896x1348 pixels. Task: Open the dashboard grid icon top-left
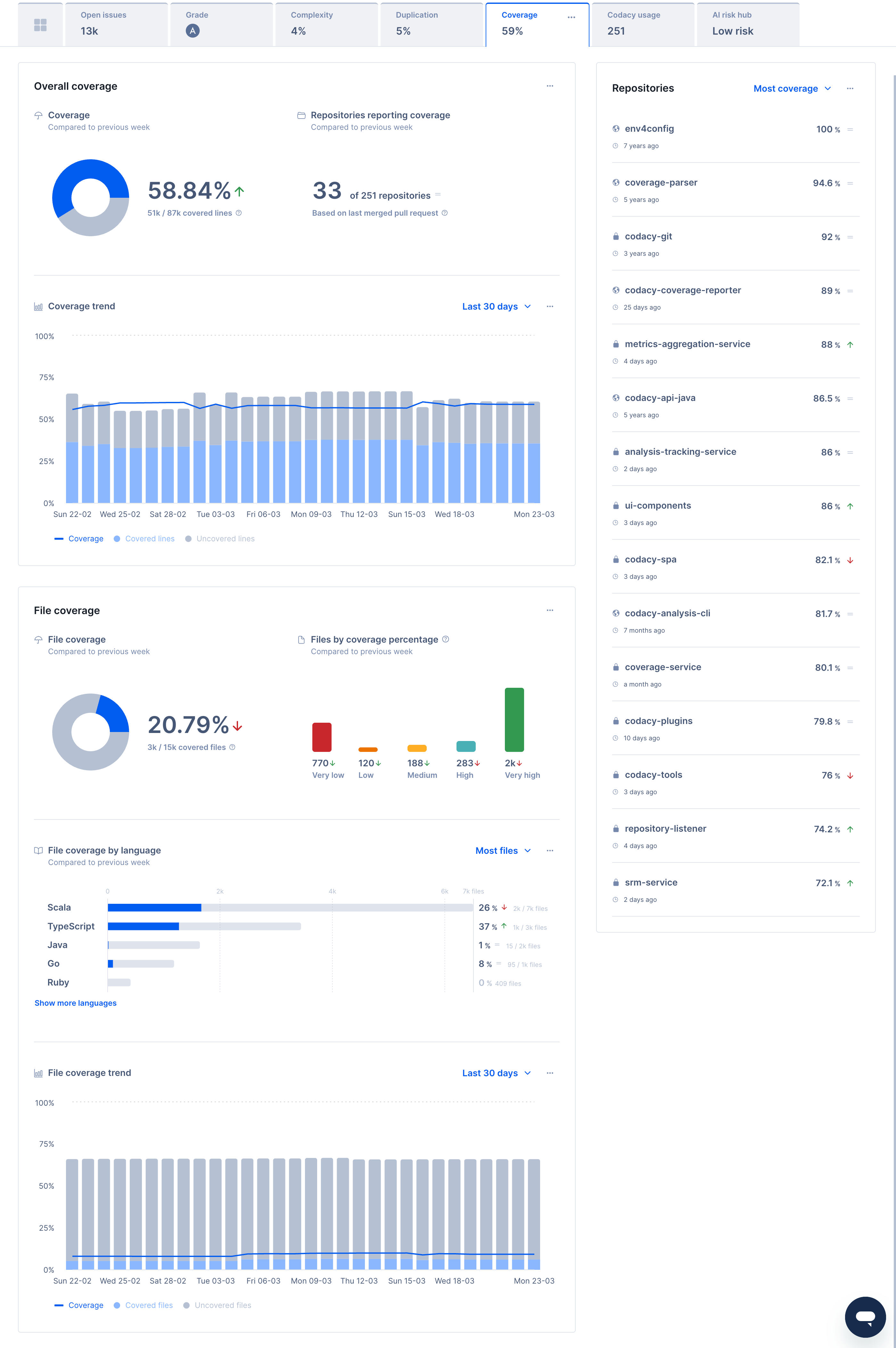pos(40,24)
